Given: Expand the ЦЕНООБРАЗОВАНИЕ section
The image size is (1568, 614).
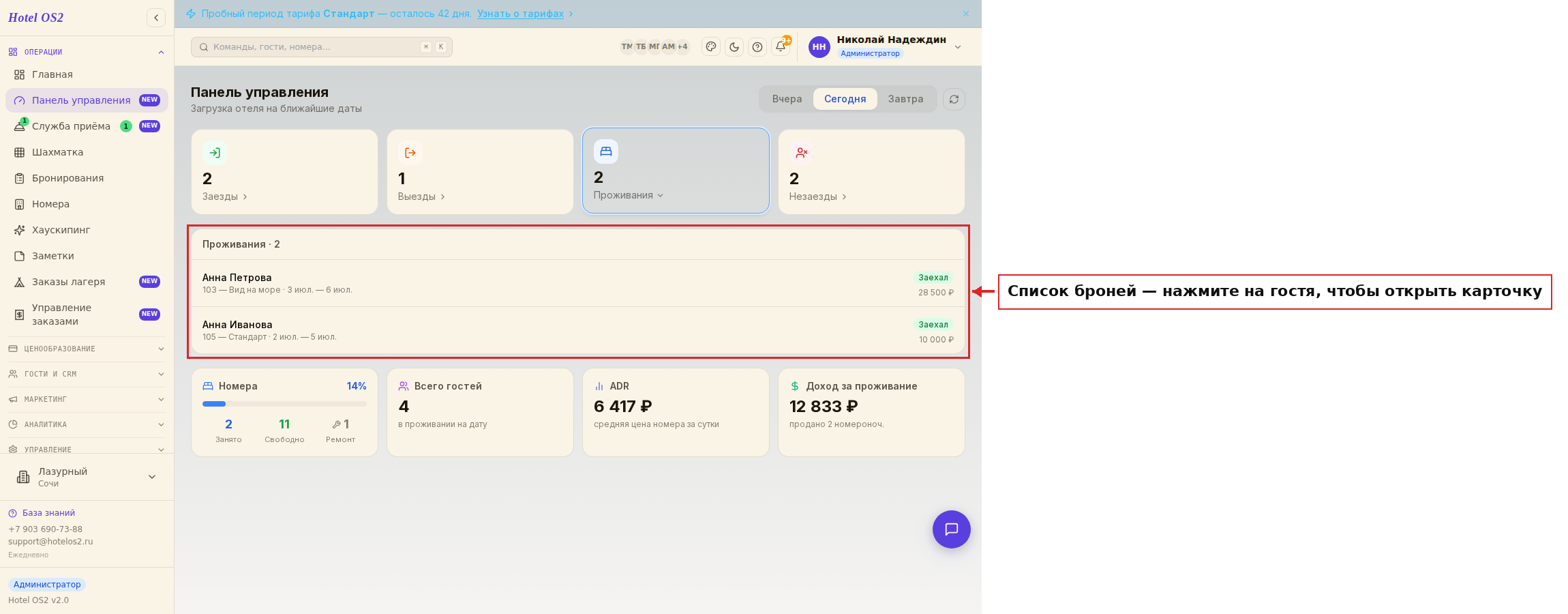Looking at the screenshot, I should pos(87,349).
